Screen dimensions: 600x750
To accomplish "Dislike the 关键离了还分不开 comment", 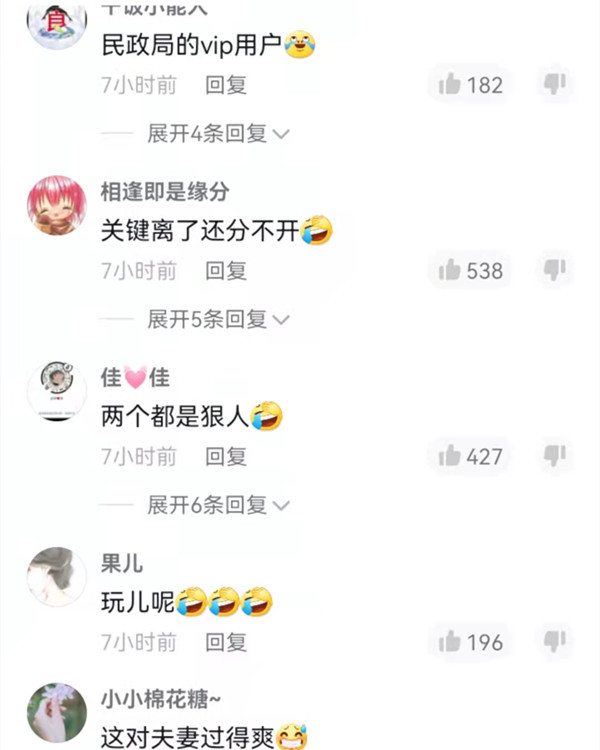I will (x=555, y=269).
